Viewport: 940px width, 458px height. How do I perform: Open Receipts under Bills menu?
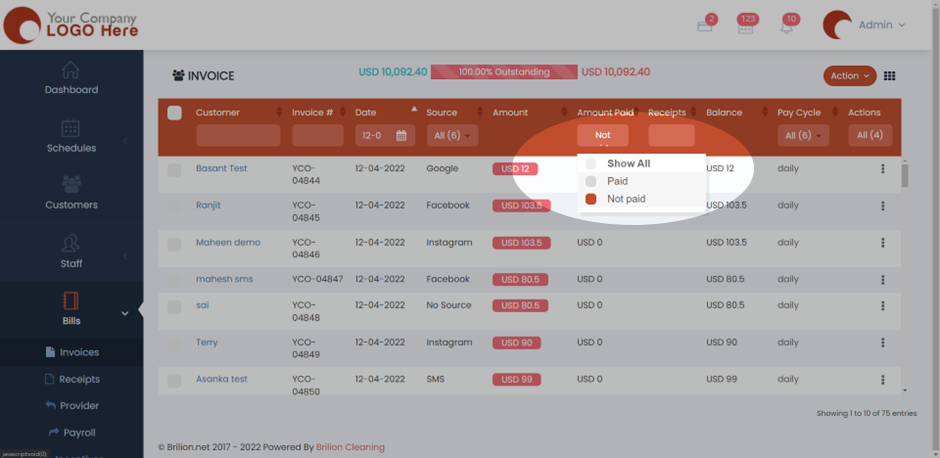[78, 379]
